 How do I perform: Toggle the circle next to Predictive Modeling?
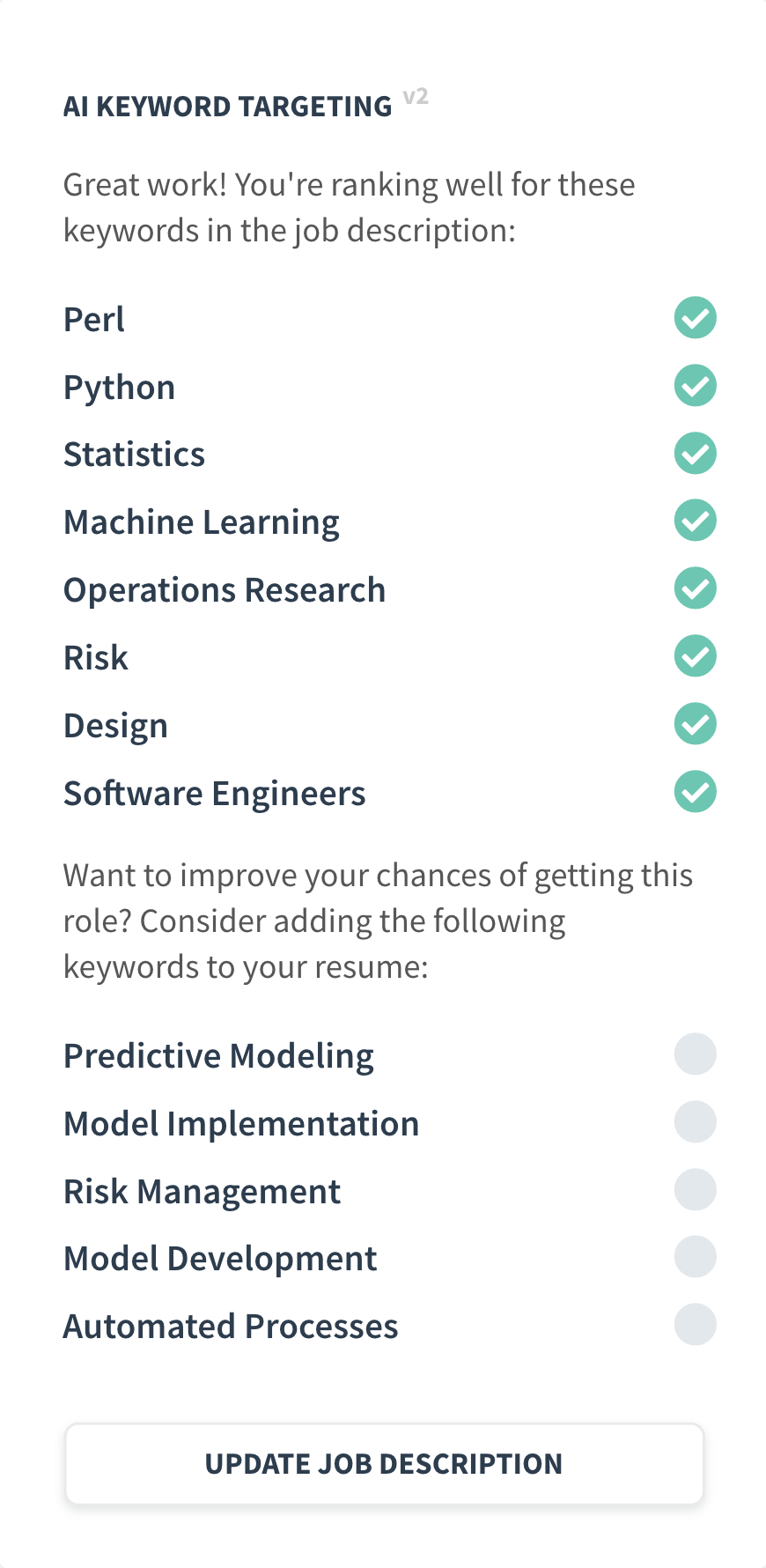pyautogui.click(x=695, y=1054)
